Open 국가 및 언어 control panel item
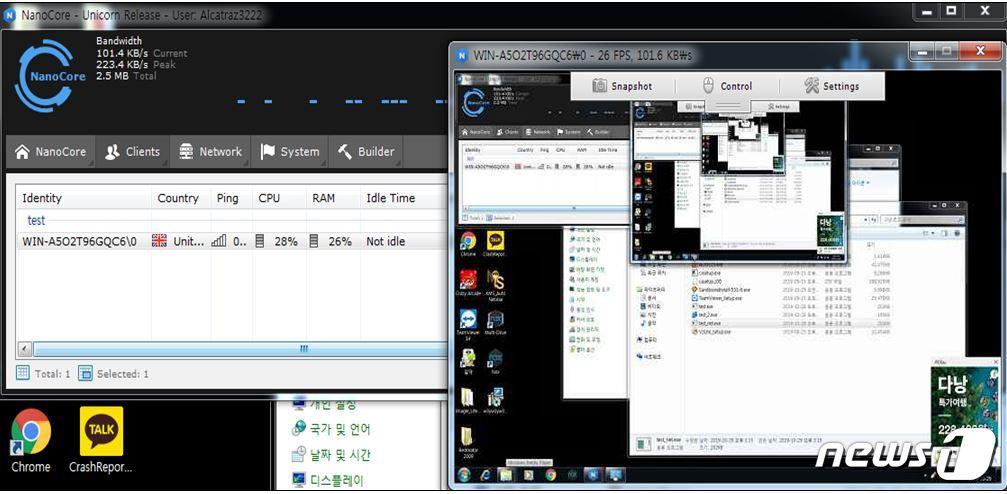This screenshot has width=1007, height=494. tap(331, 429)
